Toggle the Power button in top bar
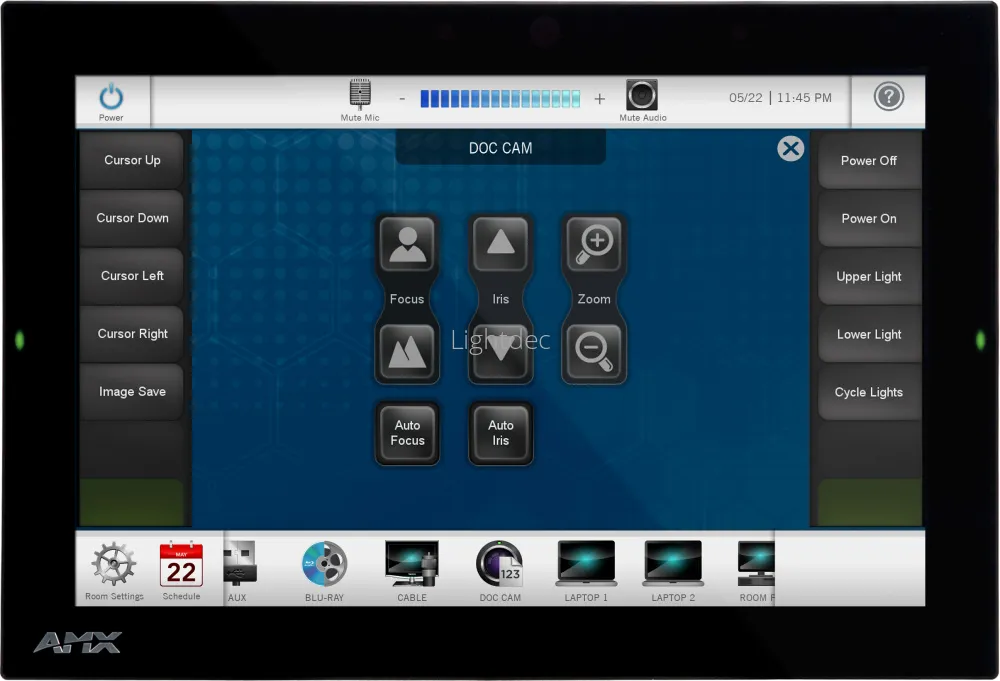 coord(111,99)
